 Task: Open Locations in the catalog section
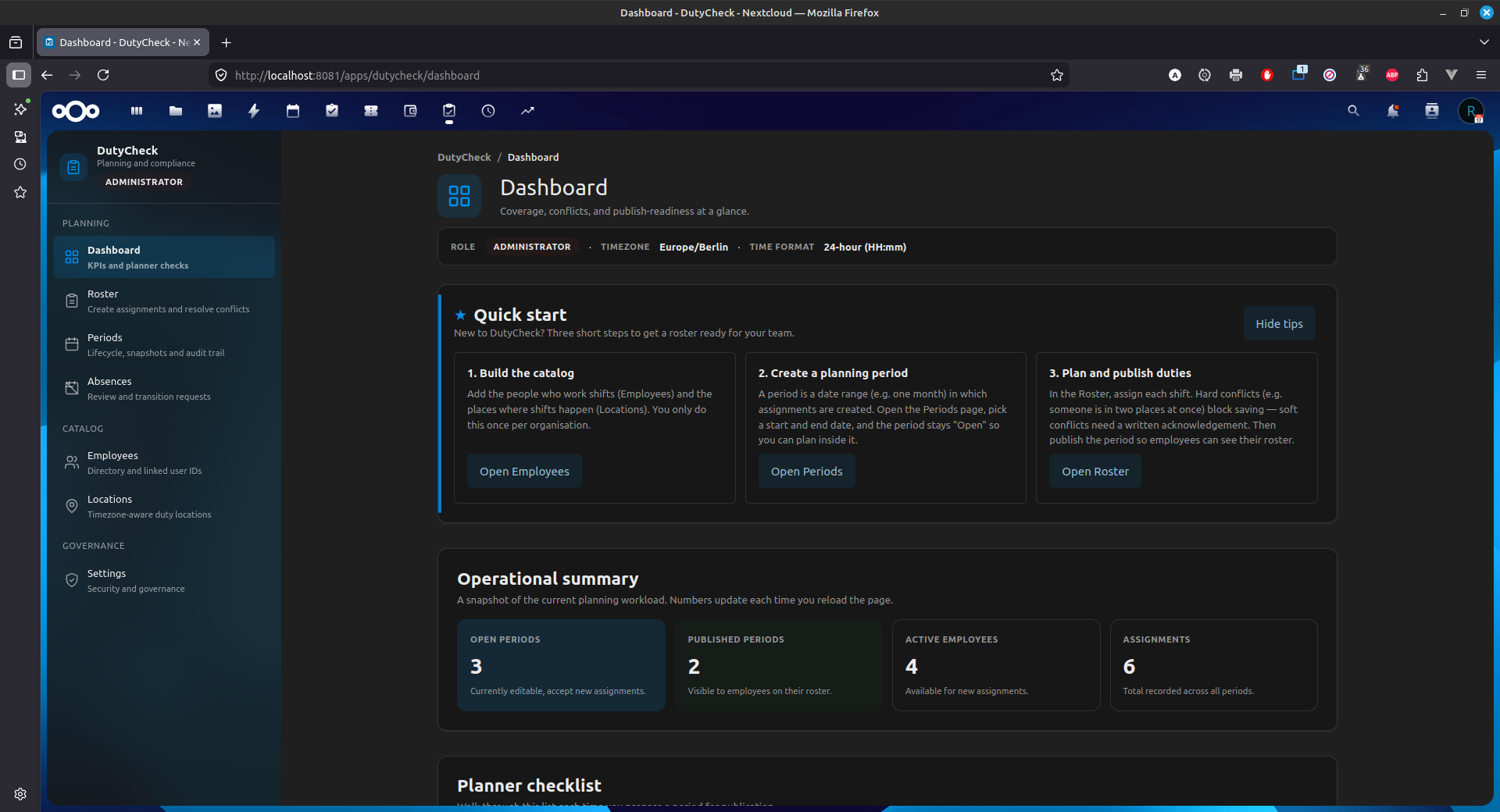tap(164, 506)
